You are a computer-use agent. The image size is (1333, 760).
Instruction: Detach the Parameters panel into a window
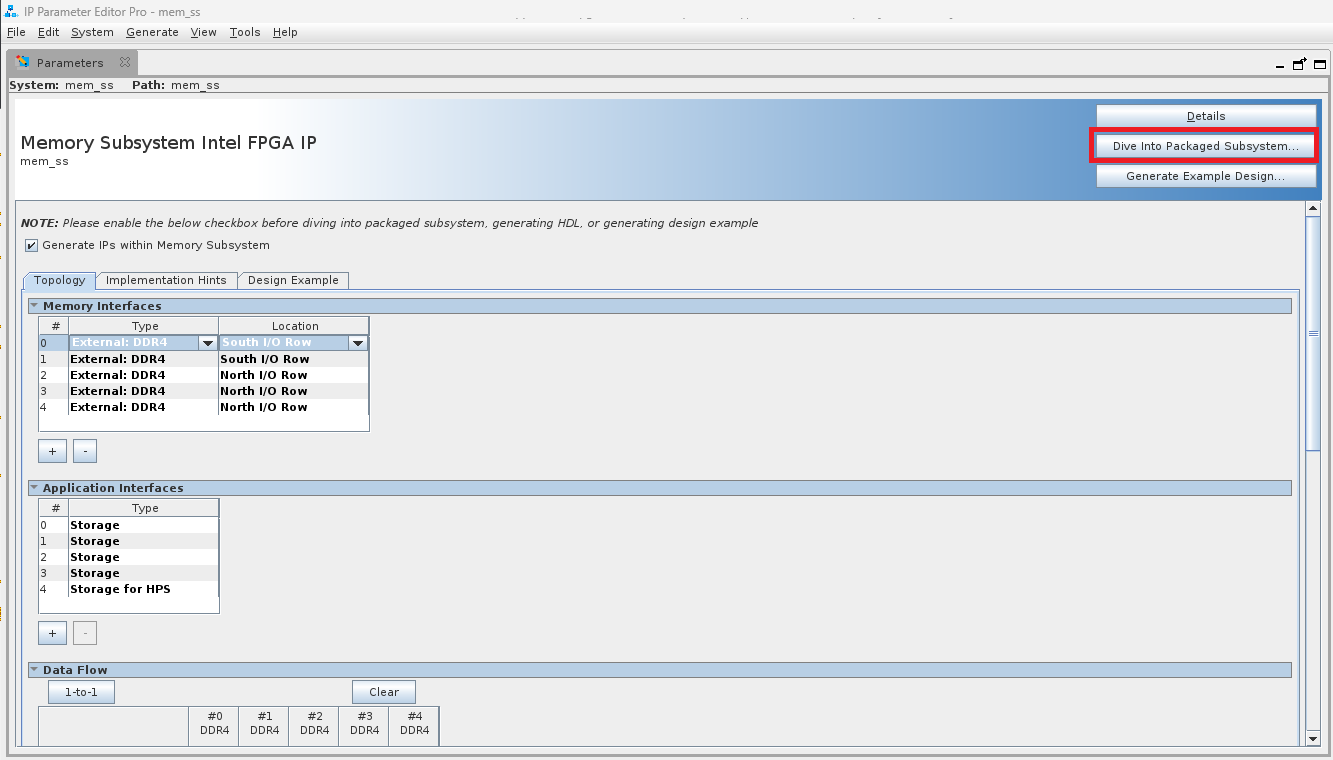click(1299, 64)
